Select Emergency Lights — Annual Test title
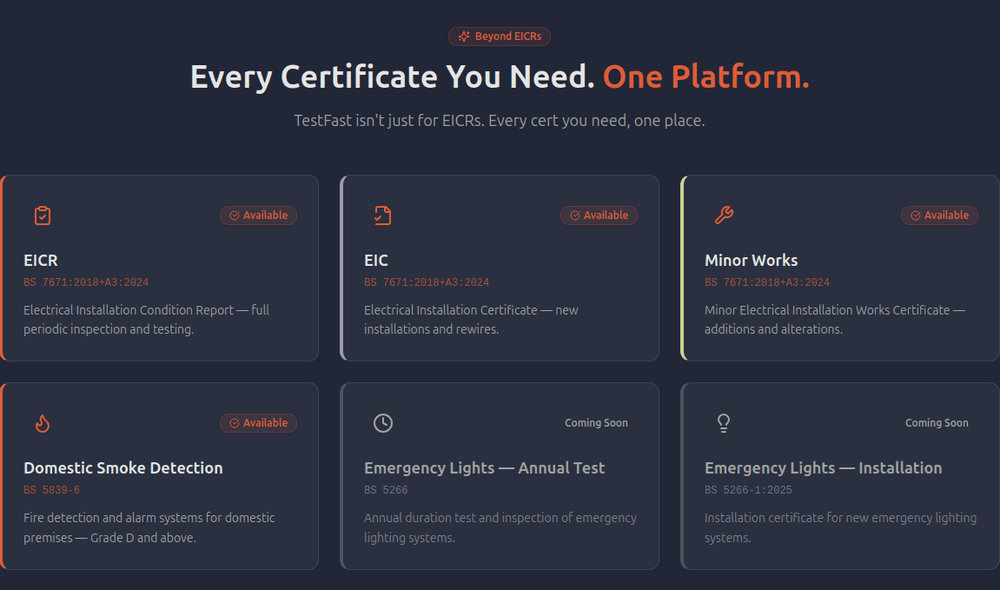The image size is (1000, 590). point(485,468)
